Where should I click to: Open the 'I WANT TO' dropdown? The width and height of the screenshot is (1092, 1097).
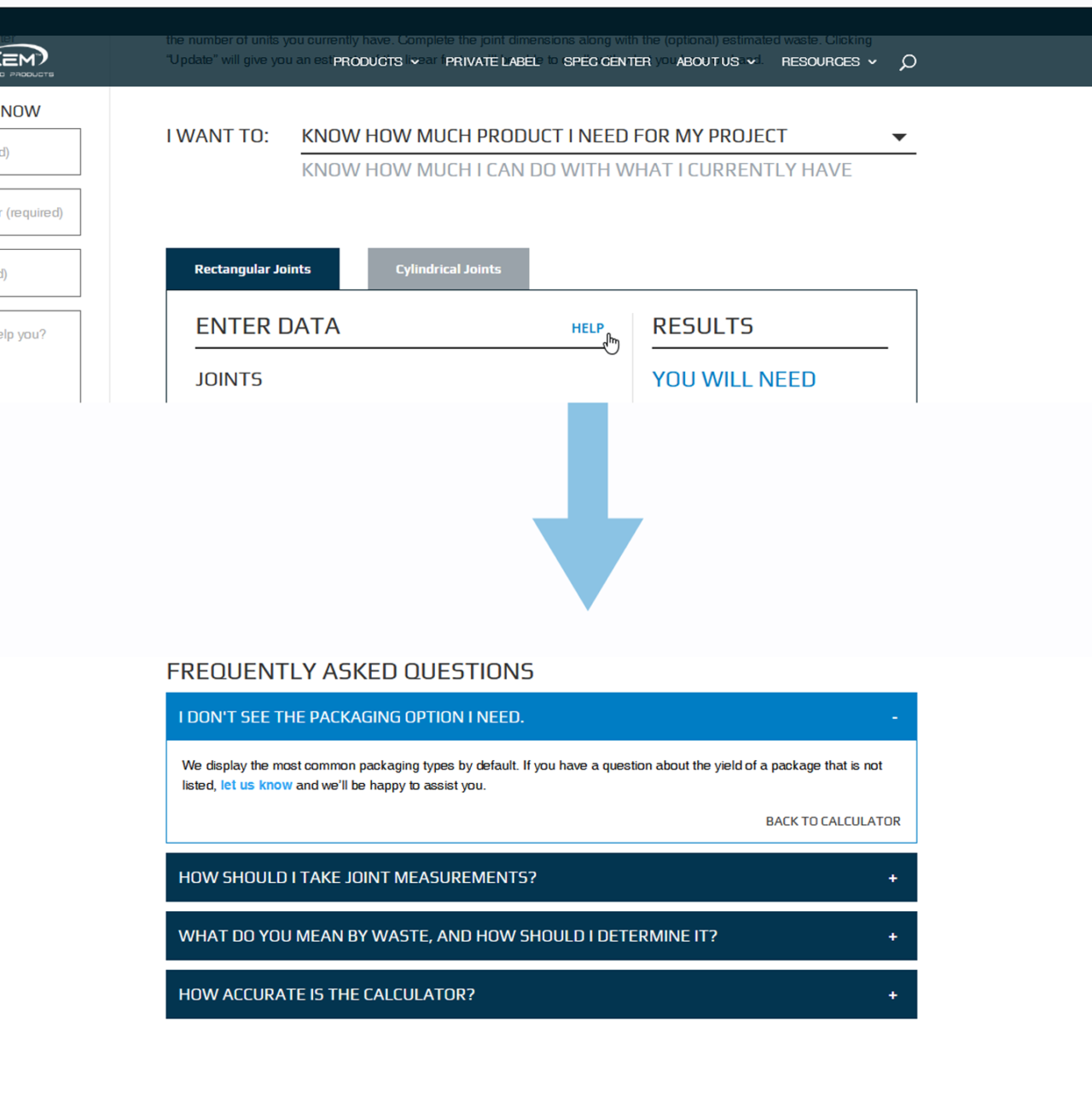click(x=899, y=136)
